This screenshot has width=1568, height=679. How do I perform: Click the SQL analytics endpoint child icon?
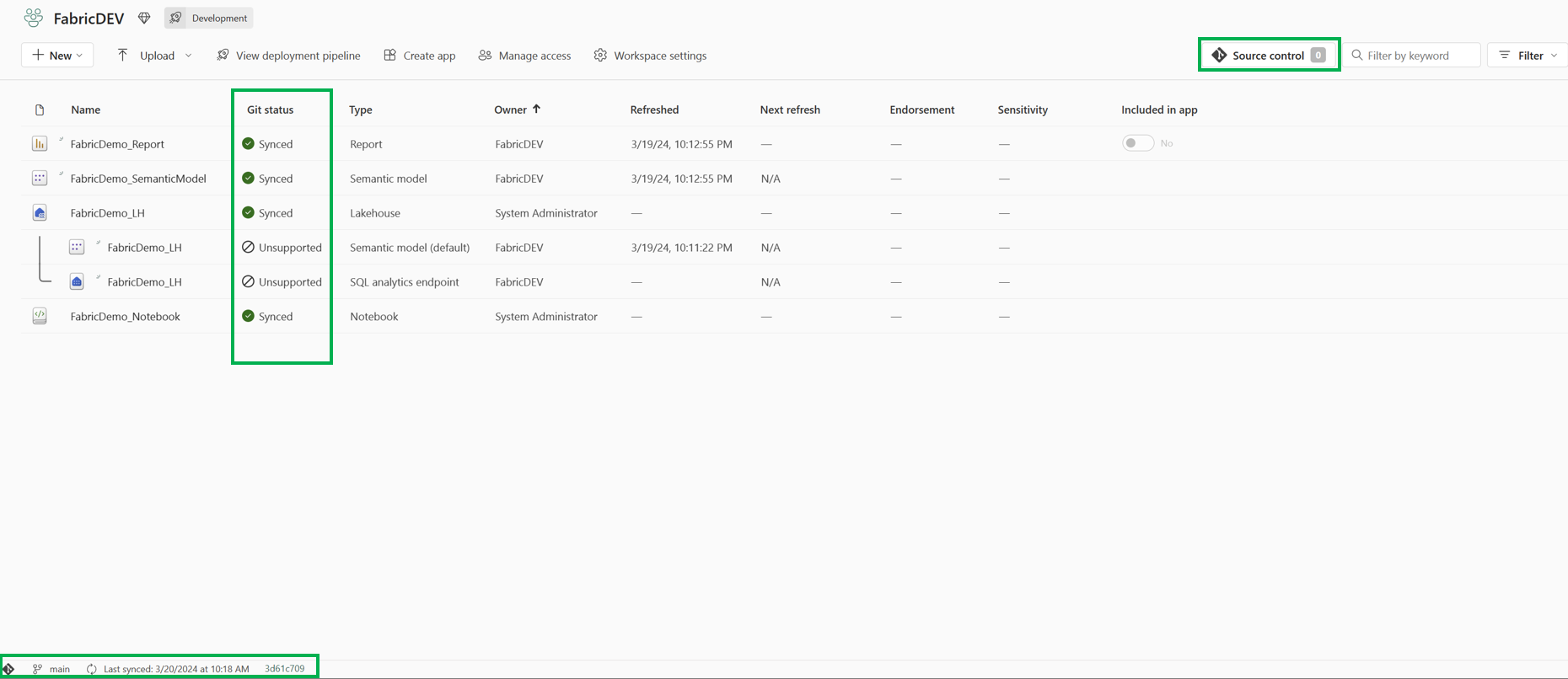coord(77,282)
